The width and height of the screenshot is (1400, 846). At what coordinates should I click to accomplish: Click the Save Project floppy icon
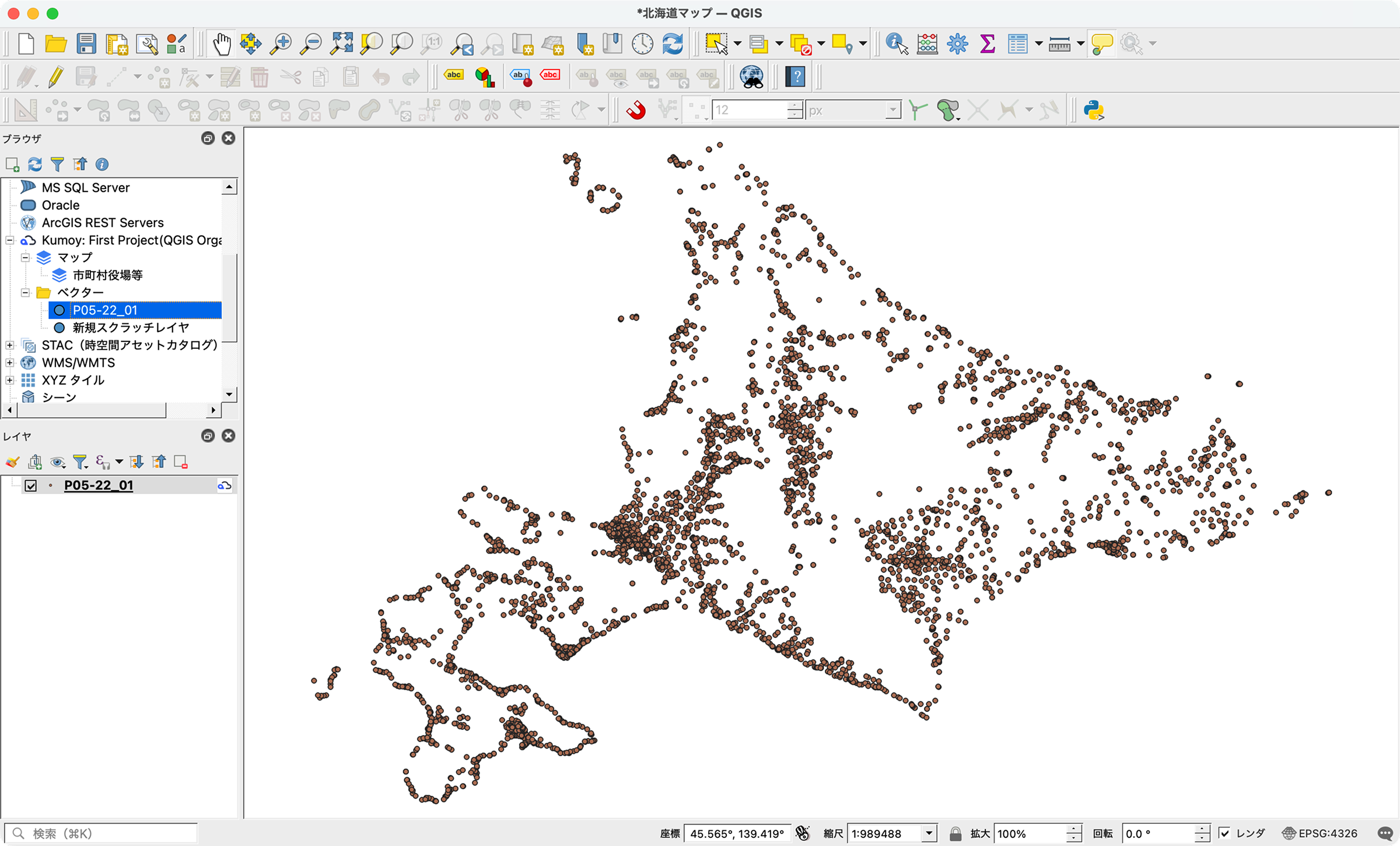tap(86, 44)
